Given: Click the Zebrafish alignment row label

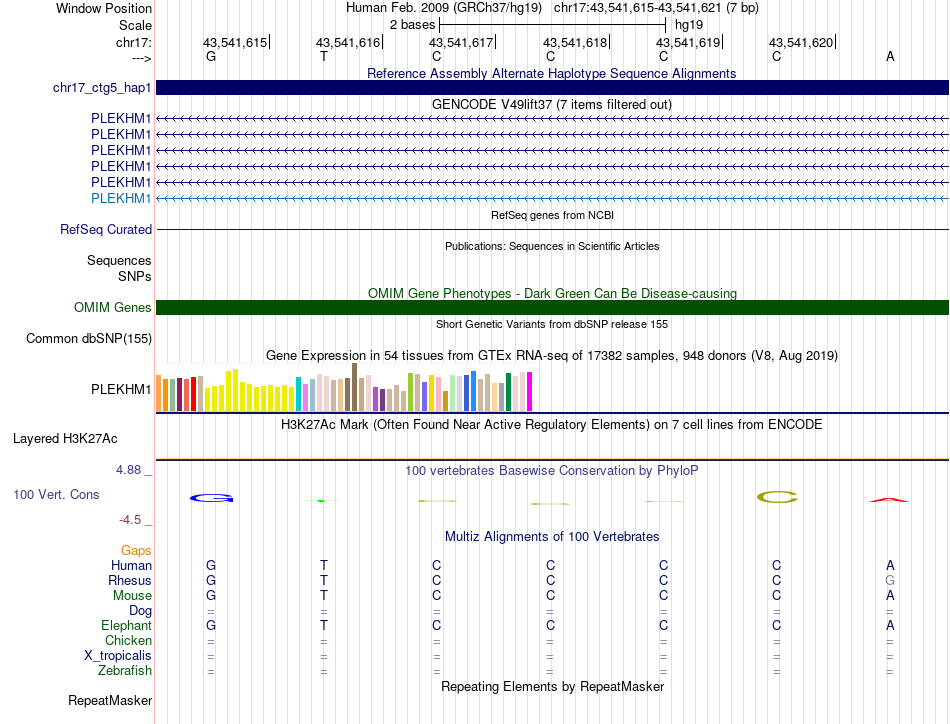Looking at the screenshot, I should [x=125, y=671].
